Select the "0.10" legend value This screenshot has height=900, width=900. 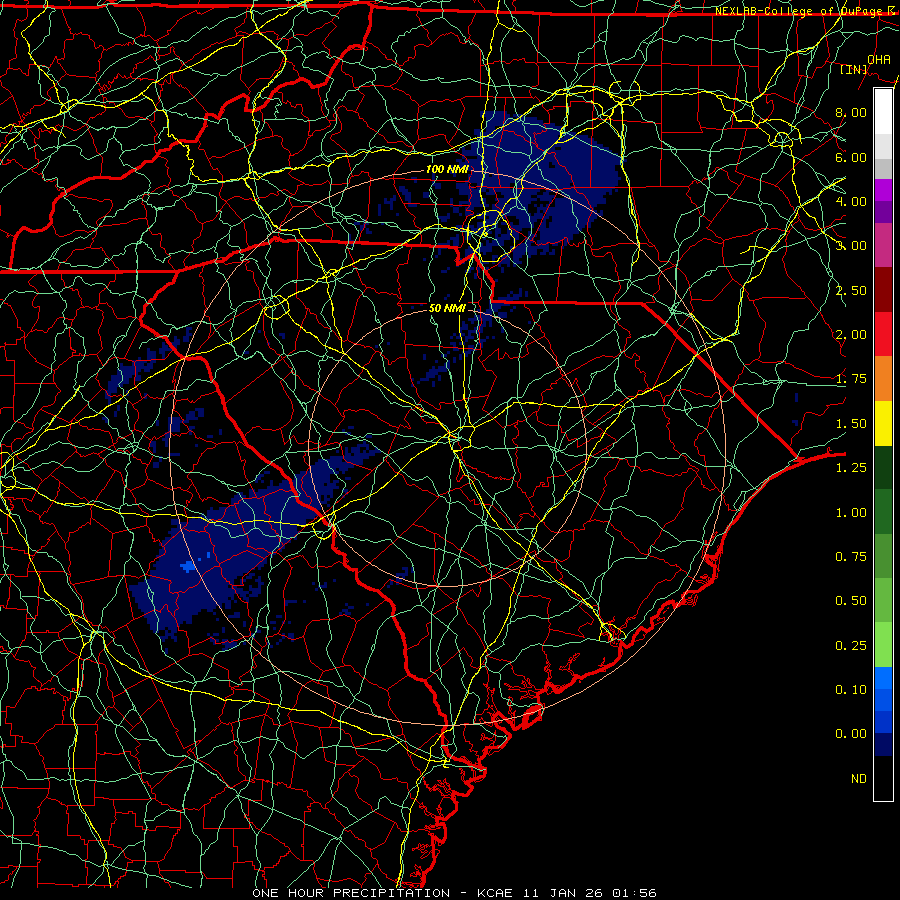point(851,690)
